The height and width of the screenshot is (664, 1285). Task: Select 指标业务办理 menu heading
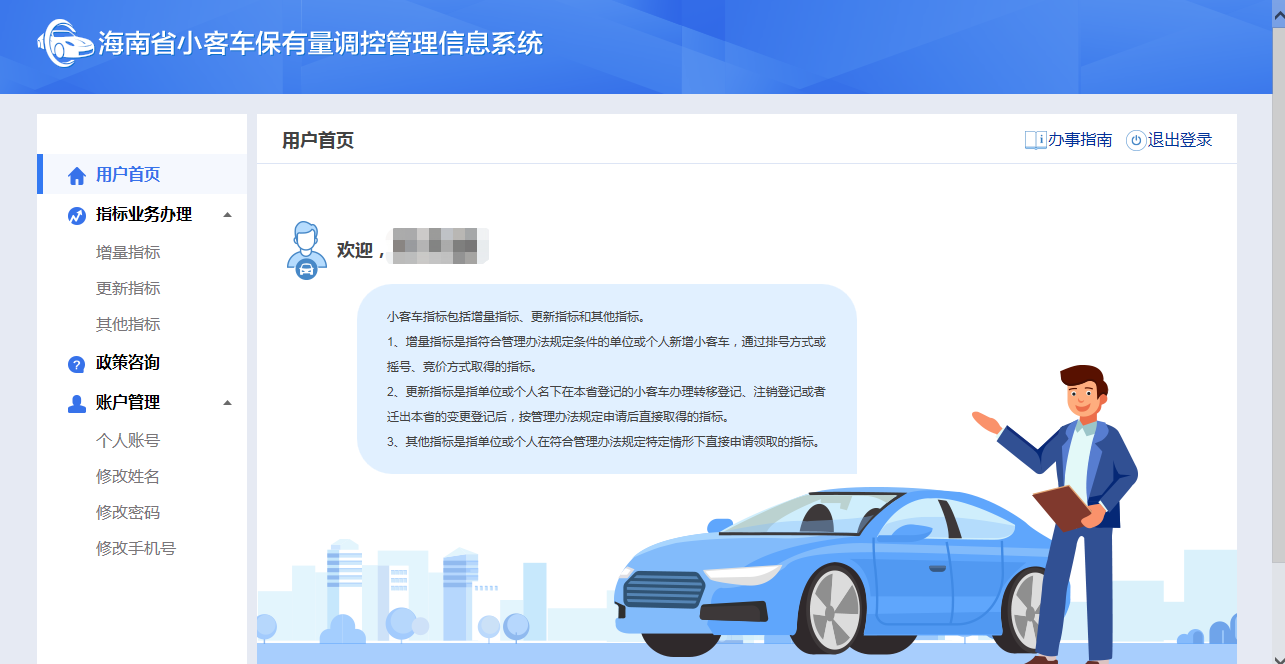pyautogui.click(x=144, y=214)
